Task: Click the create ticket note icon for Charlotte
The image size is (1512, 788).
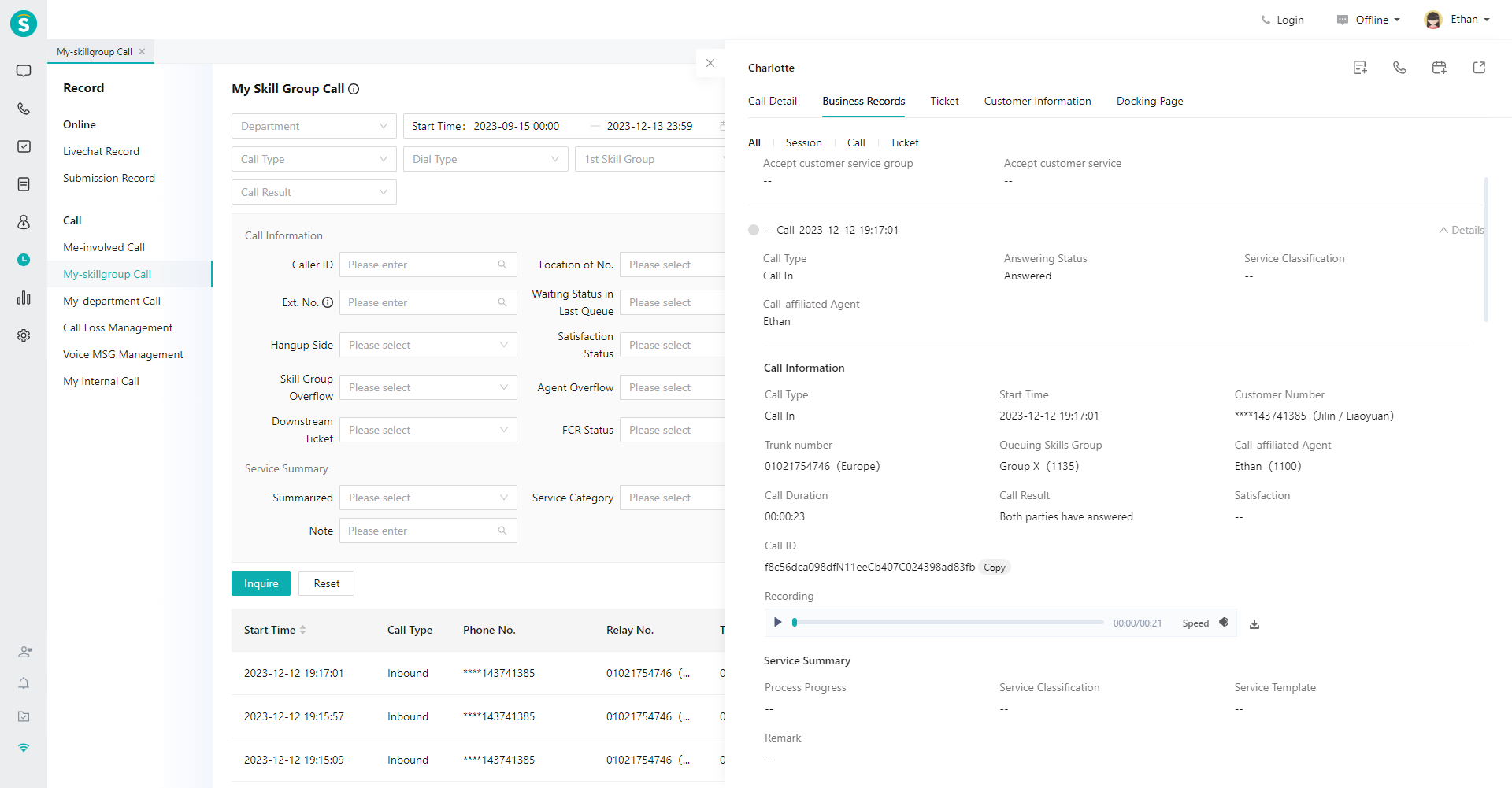Action: 1360,68
